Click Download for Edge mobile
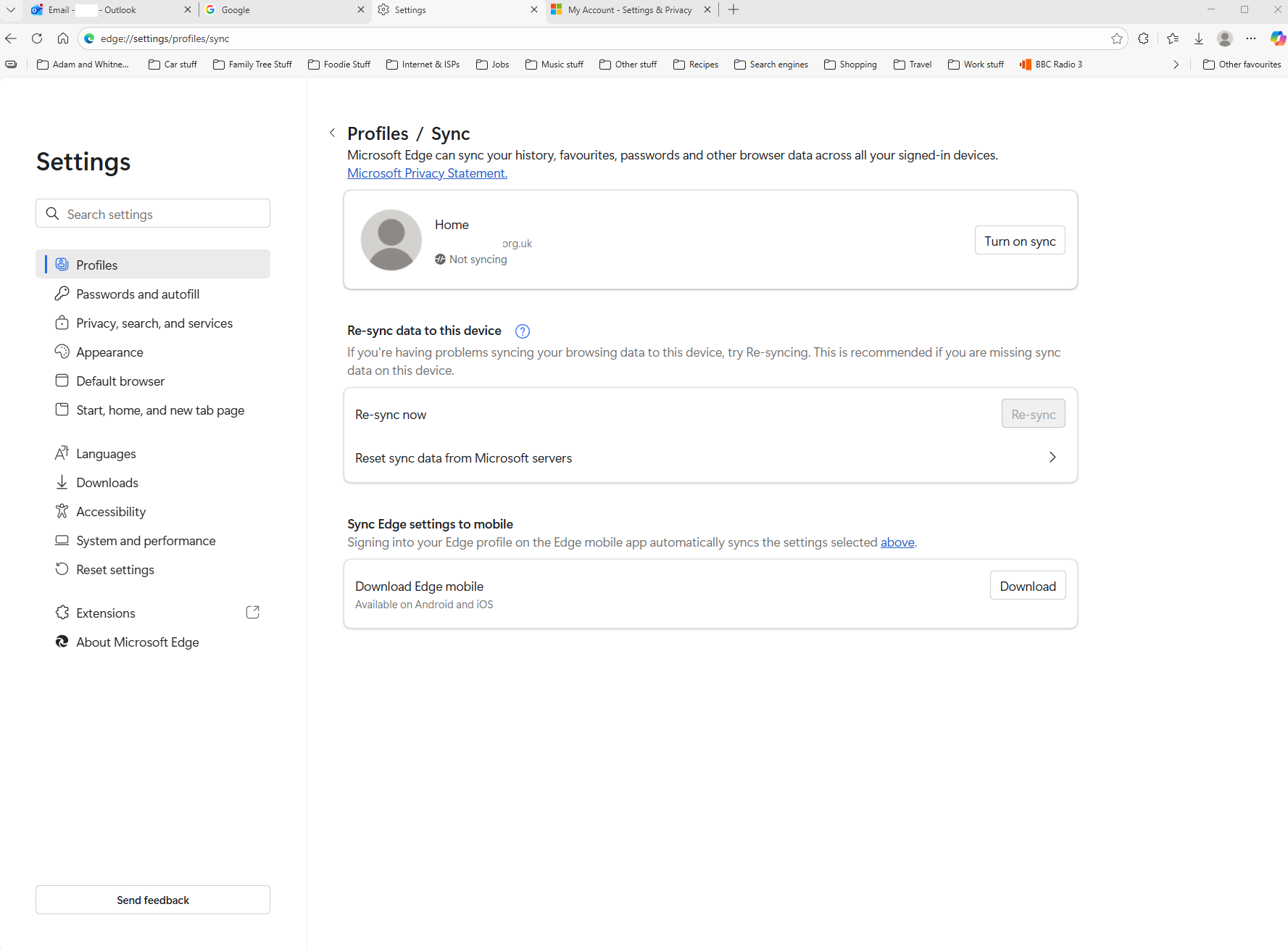The image size is (1288, 949). tap(1028, 586)
